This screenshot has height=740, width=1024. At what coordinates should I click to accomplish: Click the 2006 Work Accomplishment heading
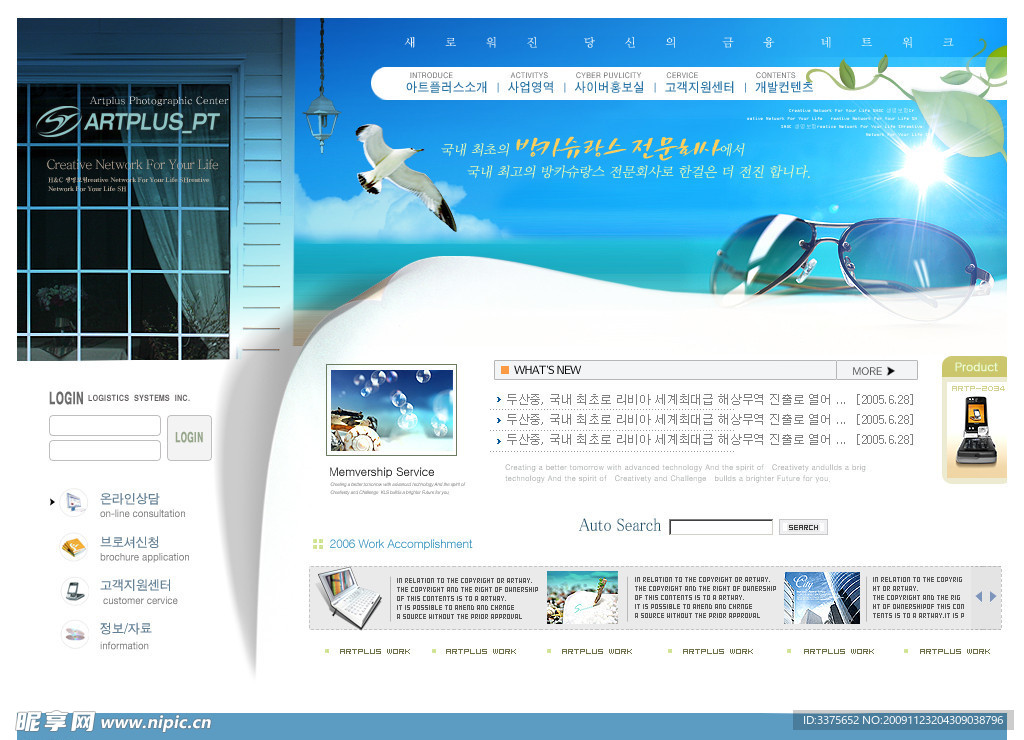400,544
